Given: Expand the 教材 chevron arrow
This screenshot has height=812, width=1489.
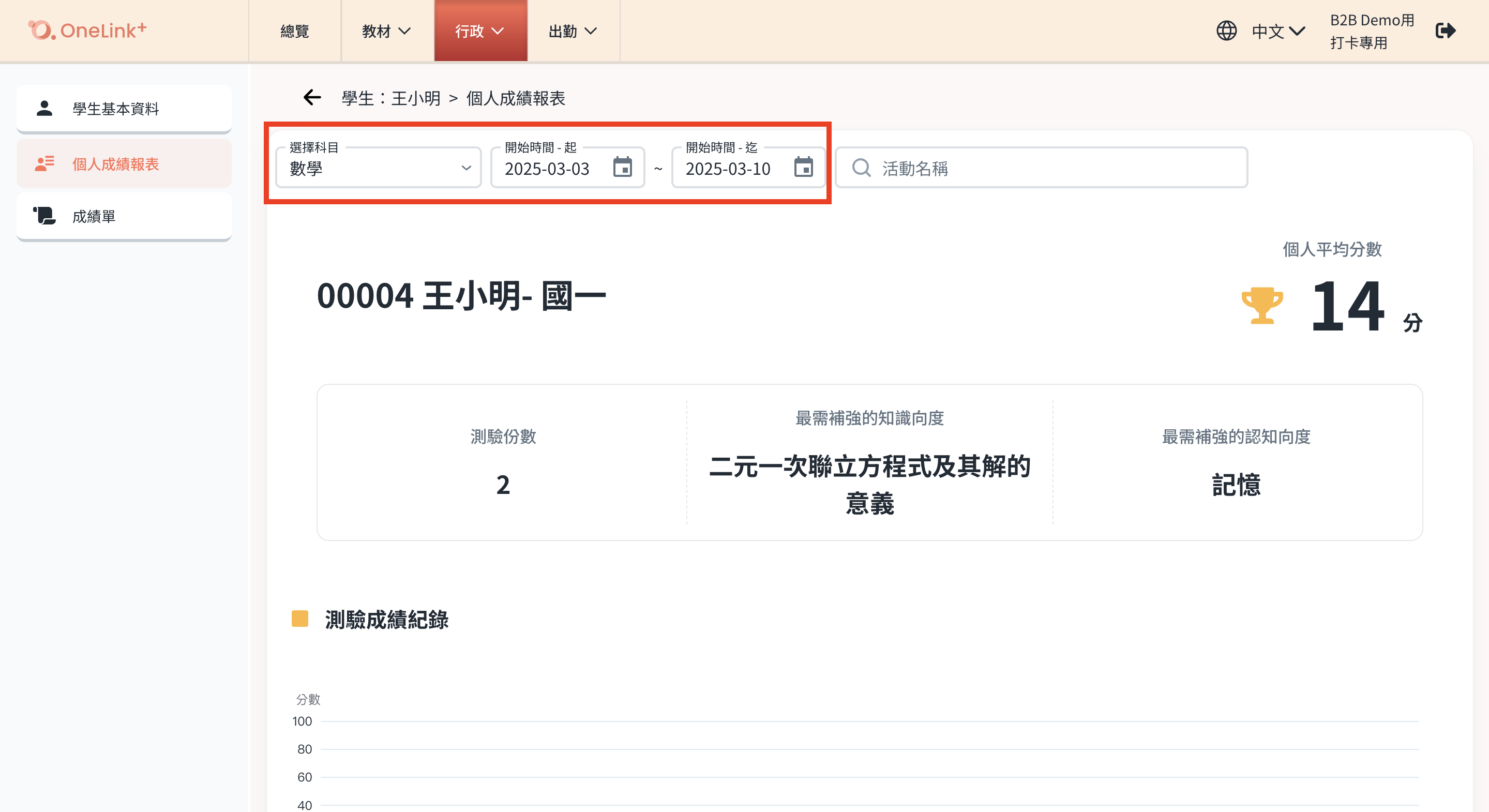Looking at the screenshot, I should click(x=404, y=31).
